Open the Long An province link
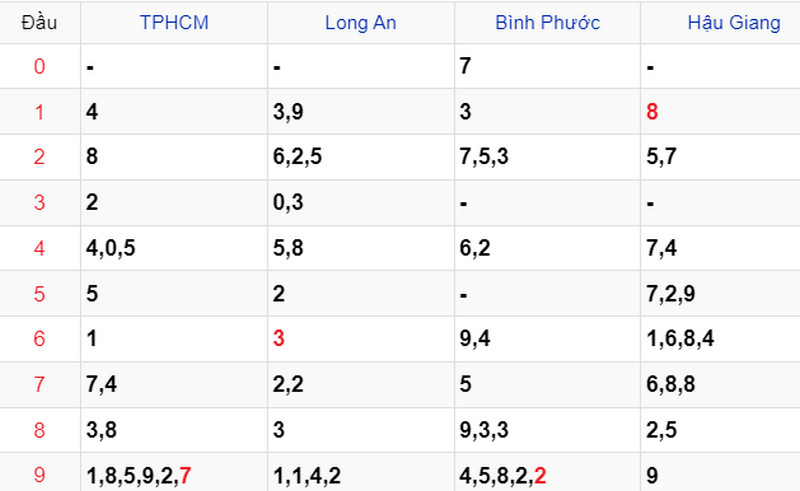 pyautogui.click(x=361, y=22)
